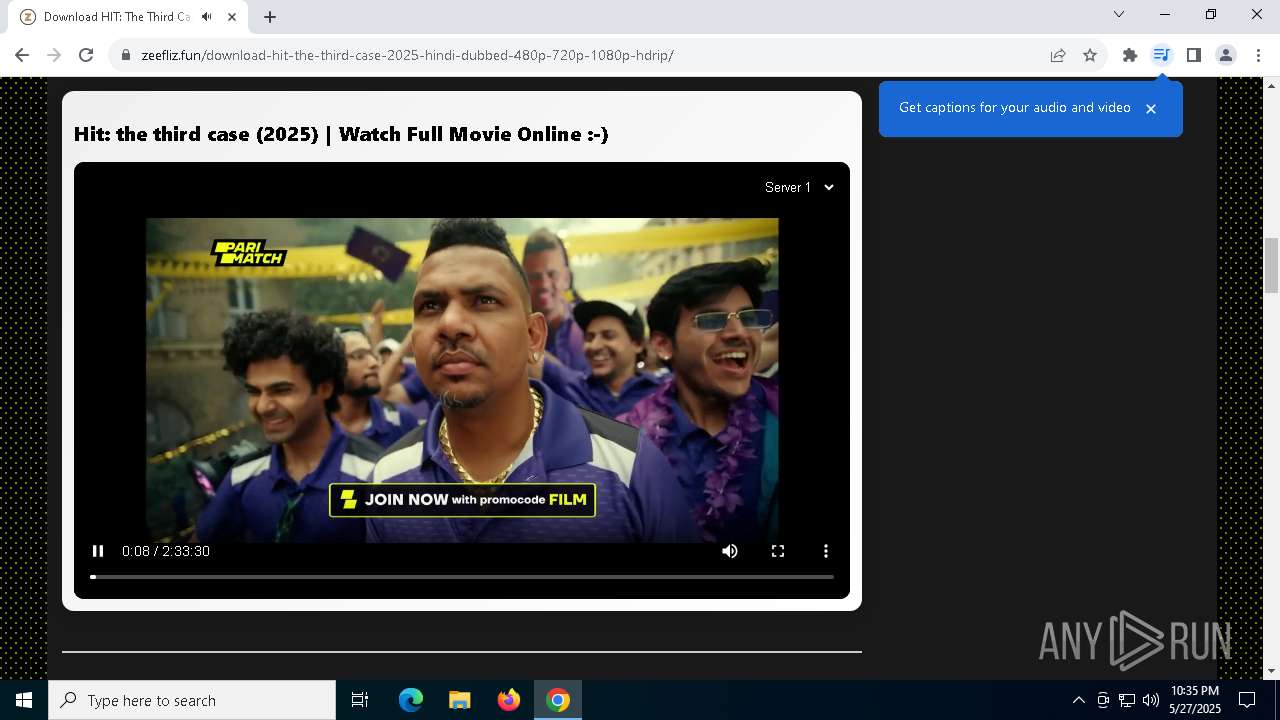1280x720 pixels.
Task: Click the tray icon beside the chevron
Action: coord(1103,700)
